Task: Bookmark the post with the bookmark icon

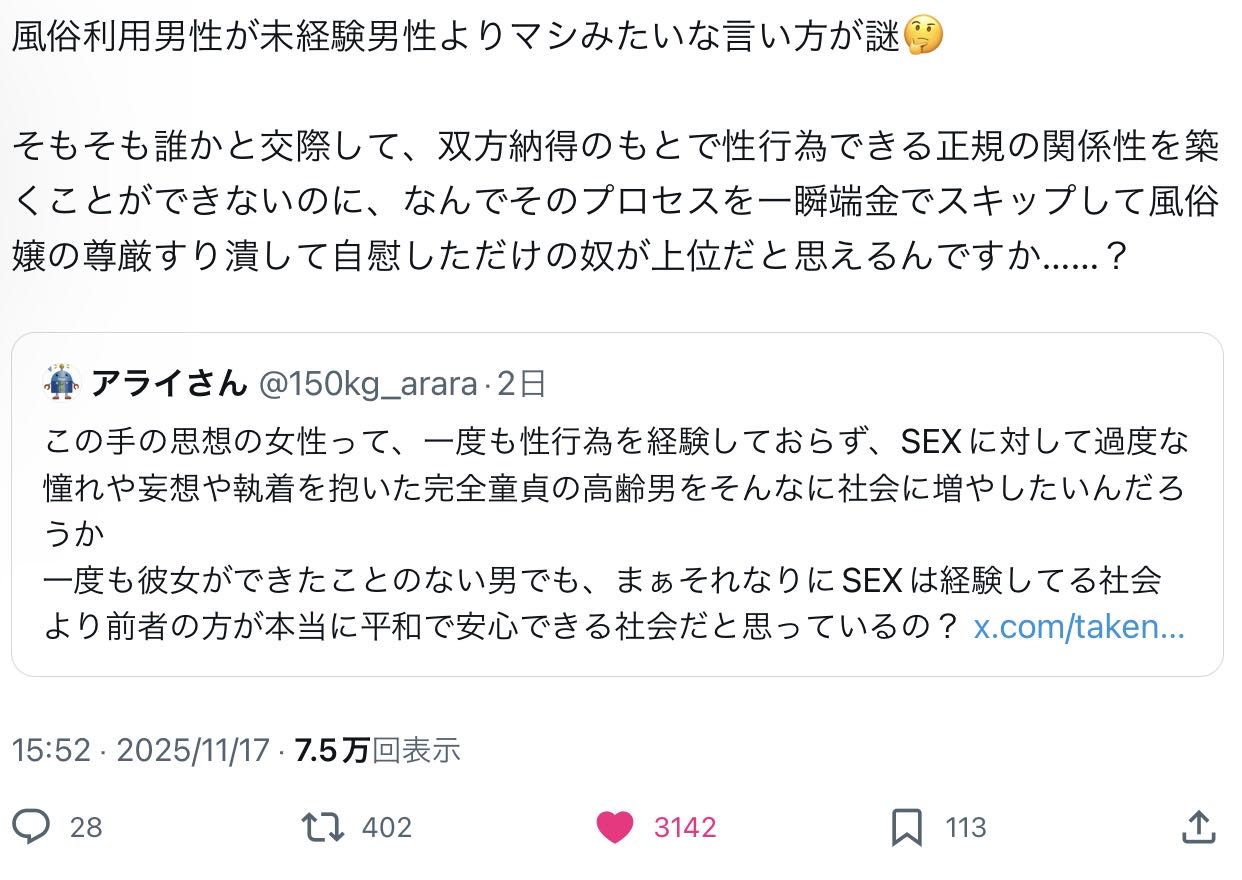Action: [906, 827]
